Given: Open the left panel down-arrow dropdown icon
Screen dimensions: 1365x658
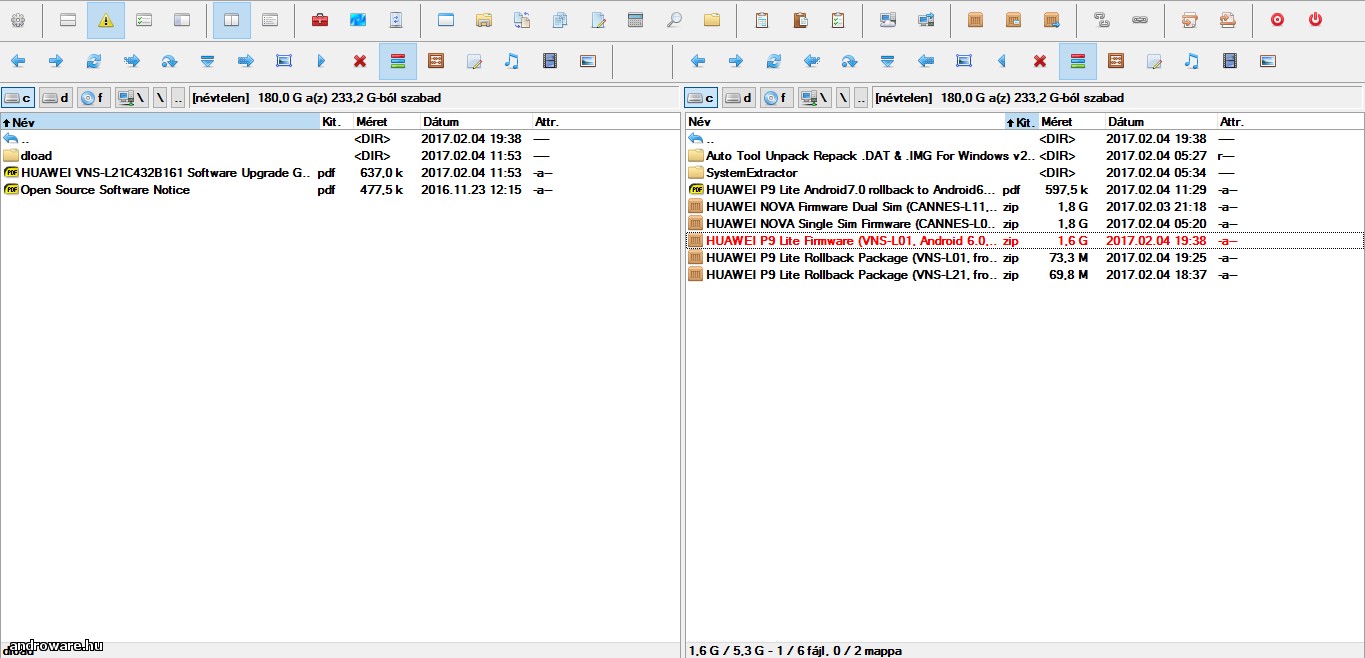Looking at the screenshot, I should coord(207,61).
